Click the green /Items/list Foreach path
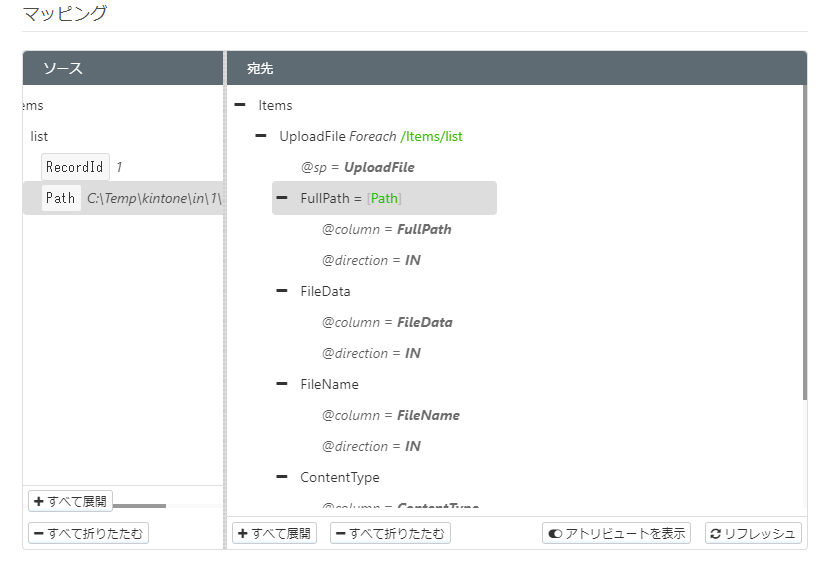This screenshot has width=826, height=575. tap(431, 136)
